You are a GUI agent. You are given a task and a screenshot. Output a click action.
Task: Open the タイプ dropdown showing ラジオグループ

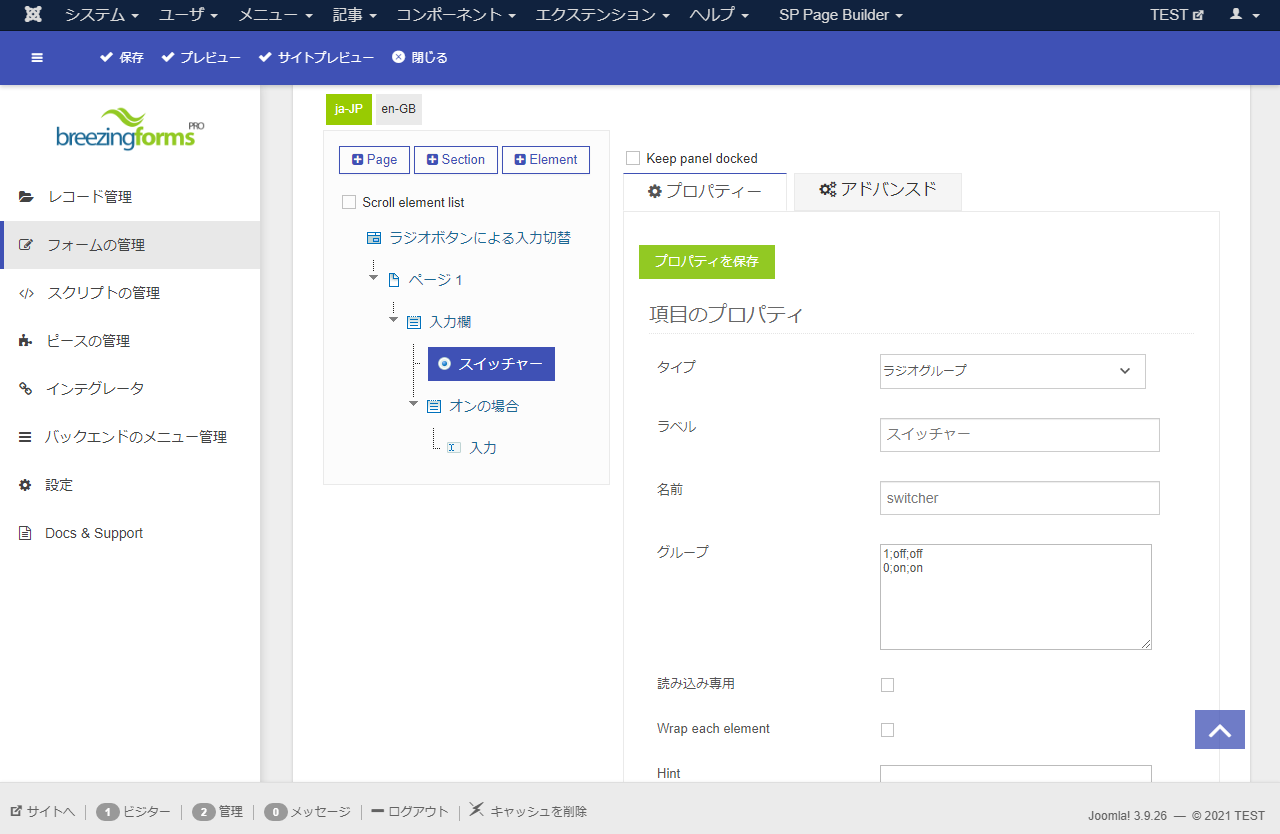click(x=1012, y=371)
